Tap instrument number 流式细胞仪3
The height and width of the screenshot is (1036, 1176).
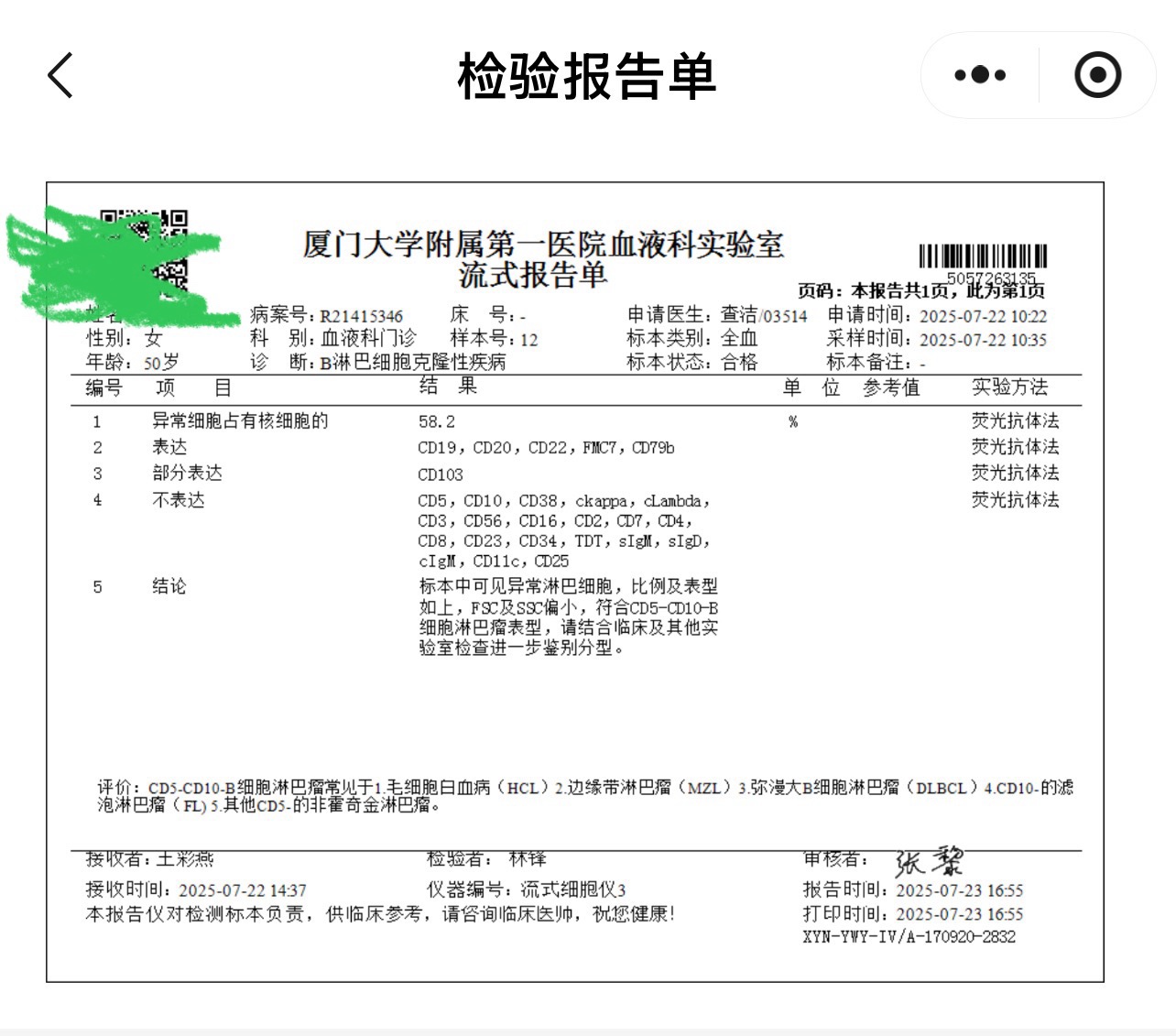(x=573, y=889)
